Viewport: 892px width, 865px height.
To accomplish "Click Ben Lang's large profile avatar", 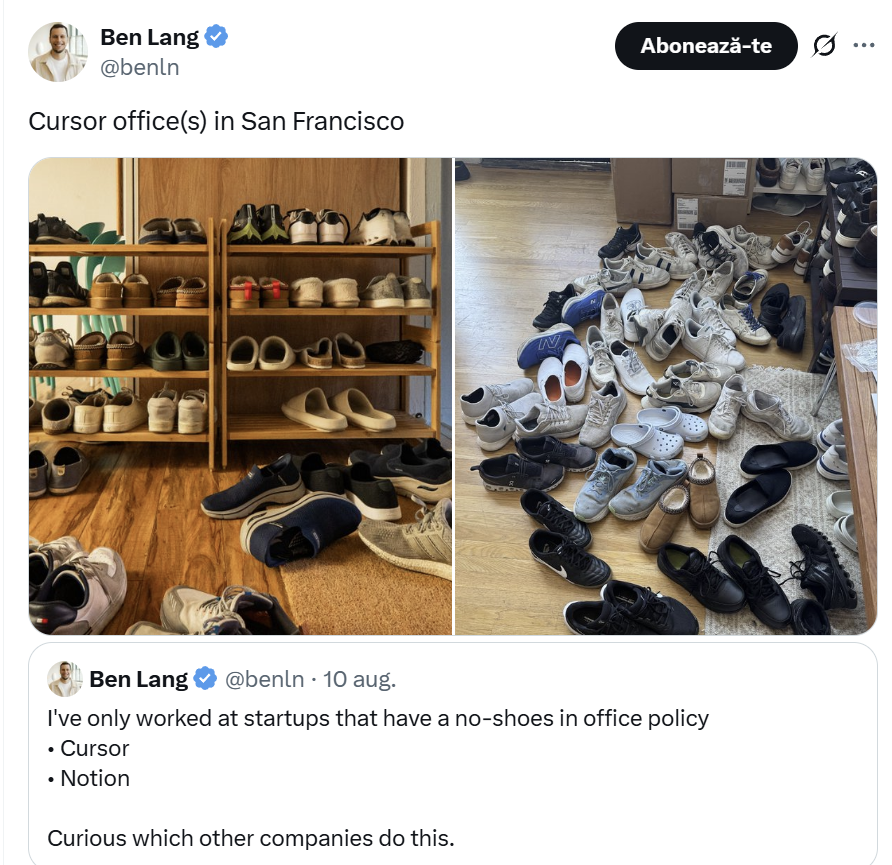I will (58, 51).
